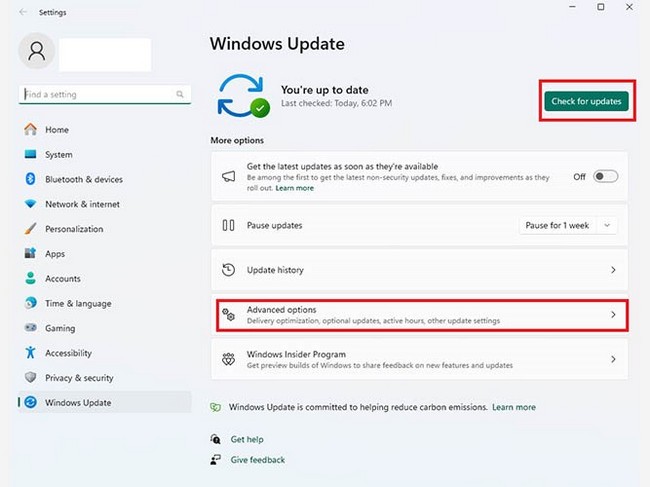
Task: Click "Last checked: Today, 6:02 PM" text
Action: click(337, 103)
